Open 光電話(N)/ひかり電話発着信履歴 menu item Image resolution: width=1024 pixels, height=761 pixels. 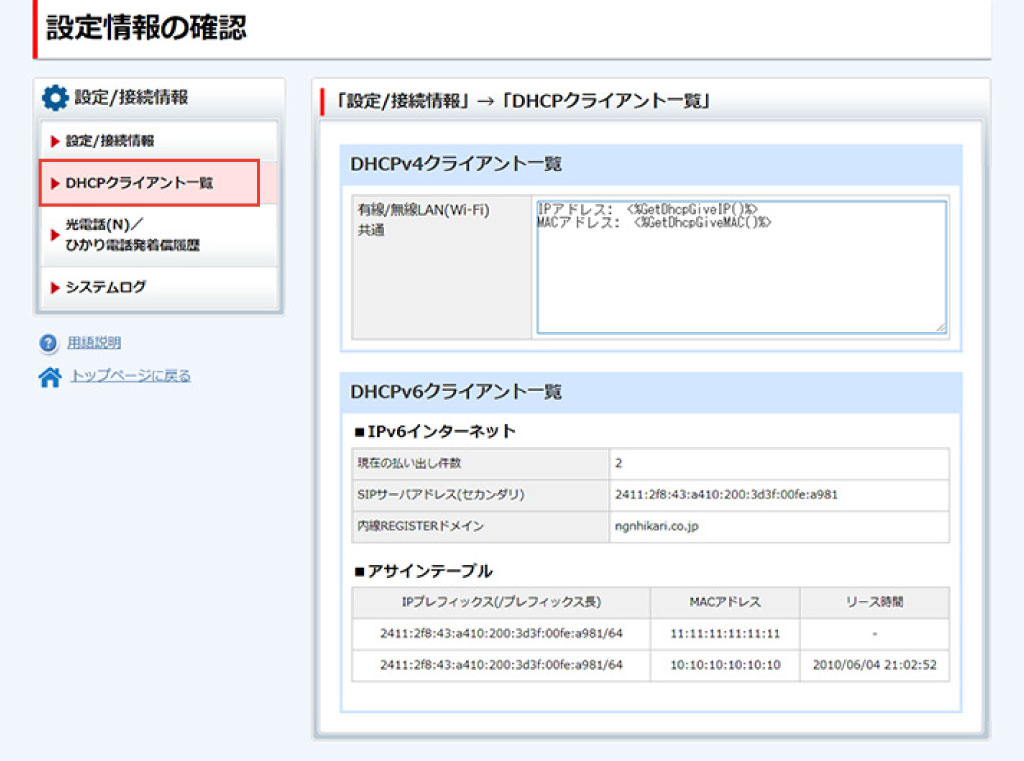132,235
